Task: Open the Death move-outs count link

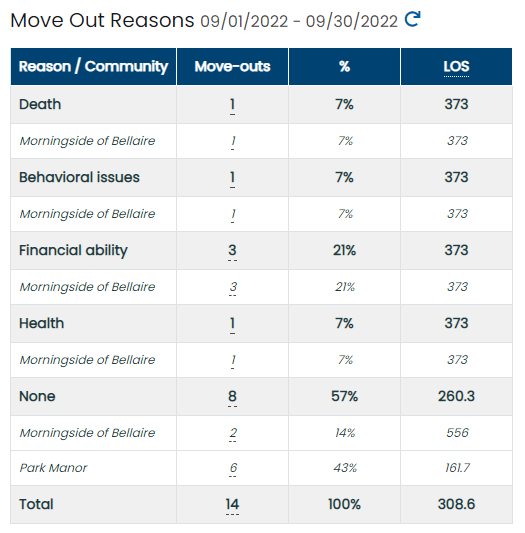Action: 232,105
